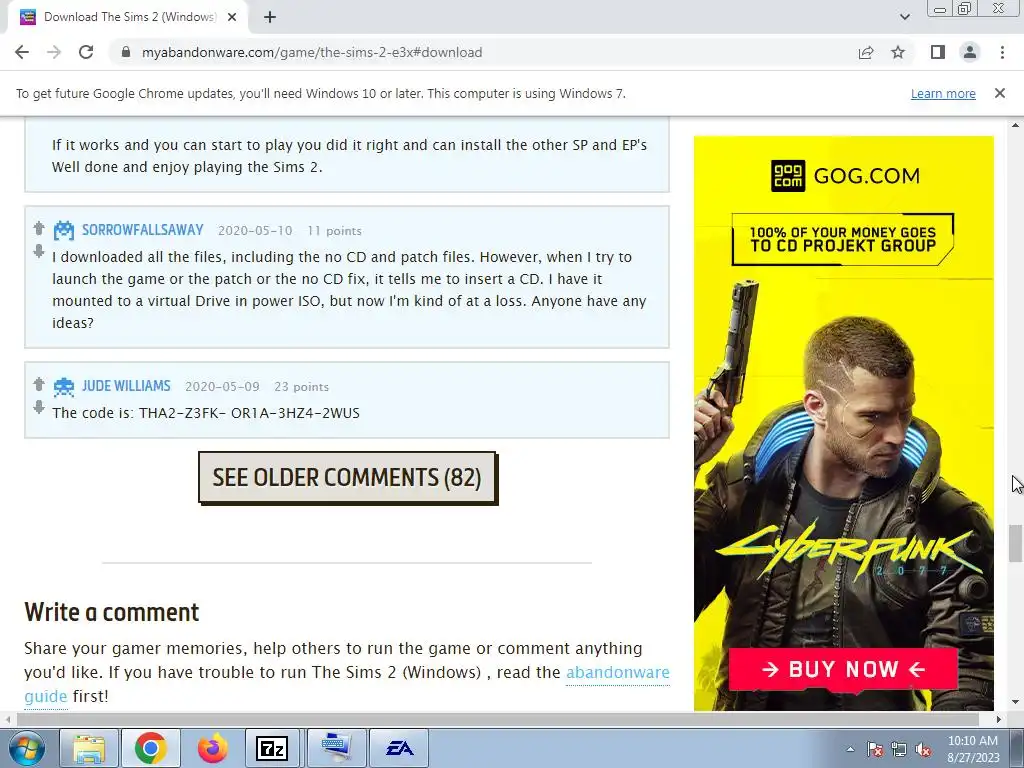
Task: Share this page via the share icon
Action: click(x=866, y=52)
